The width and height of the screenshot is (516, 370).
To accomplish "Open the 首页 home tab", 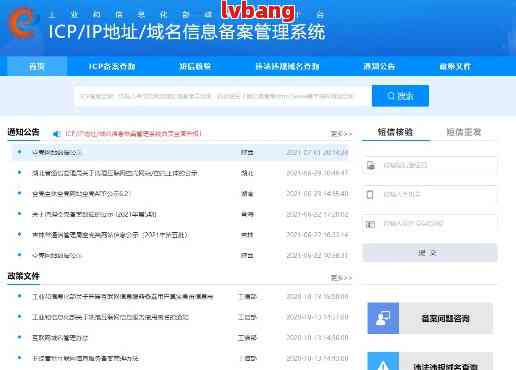I will pyautogui.click(x=37, y=66).
